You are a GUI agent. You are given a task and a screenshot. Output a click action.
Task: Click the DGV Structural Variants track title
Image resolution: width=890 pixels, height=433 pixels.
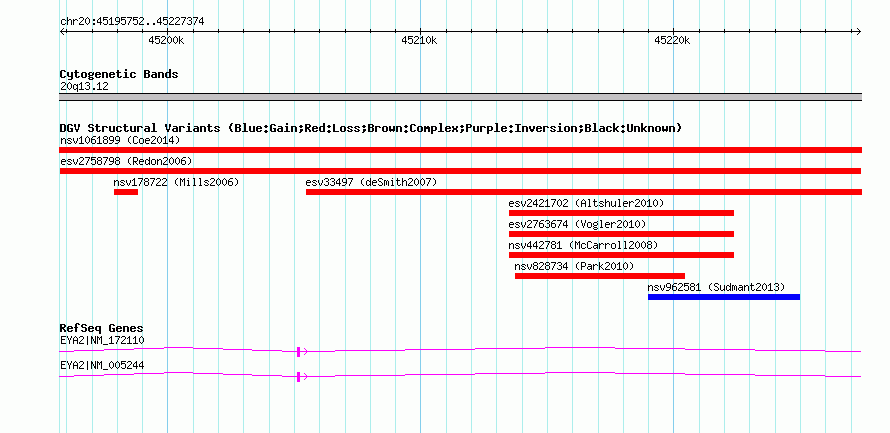[x=370, y=128]
